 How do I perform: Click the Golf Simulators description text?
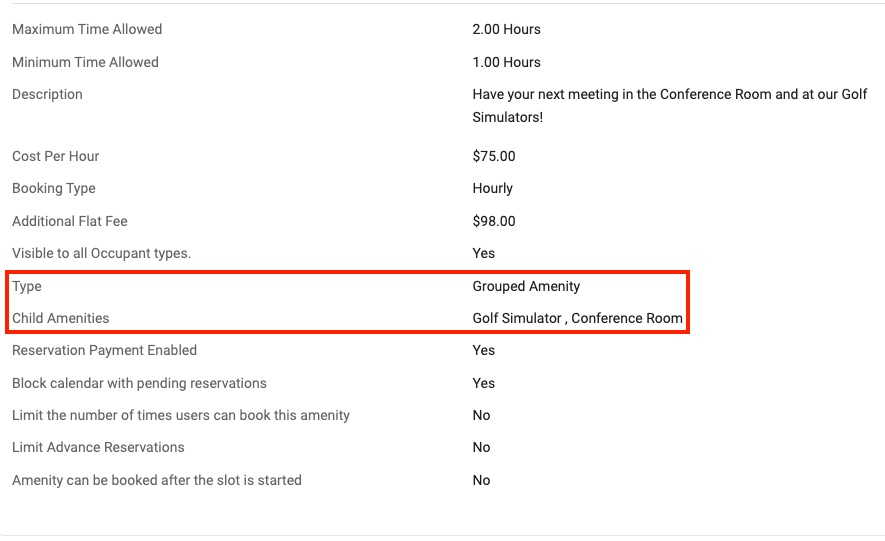tap(669, 105)
